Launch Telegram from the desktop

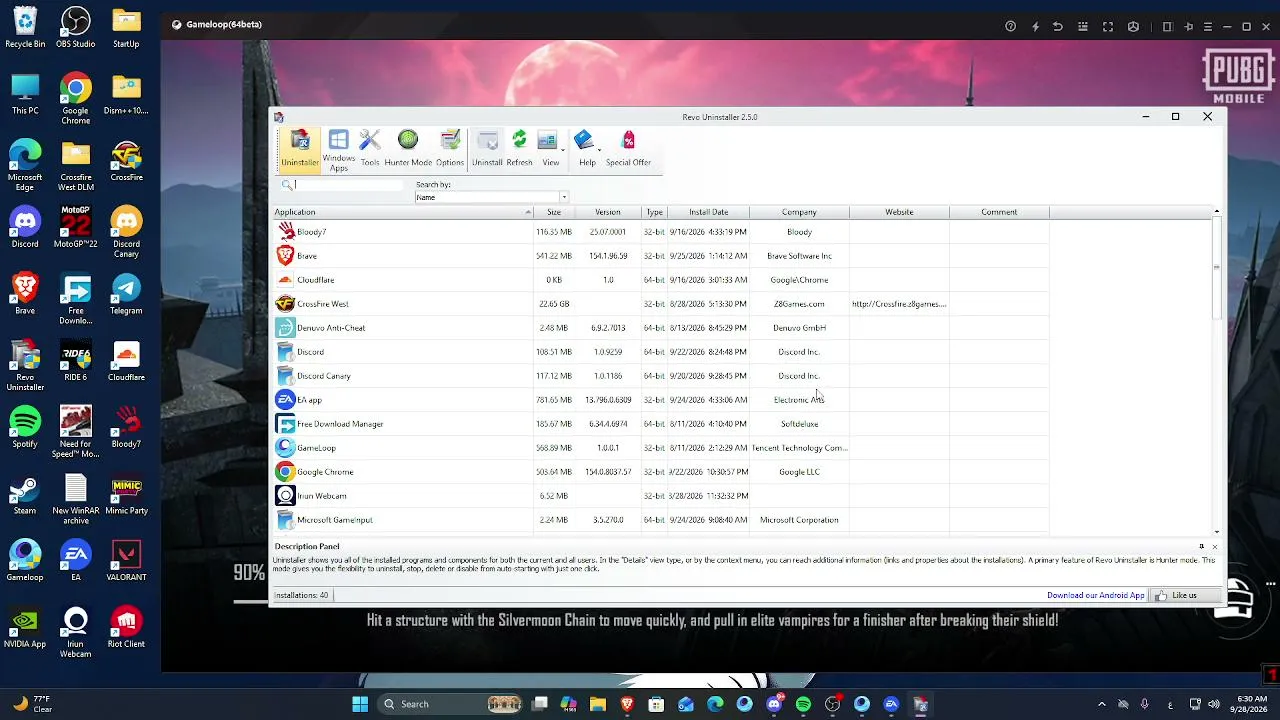coord(126,295)
